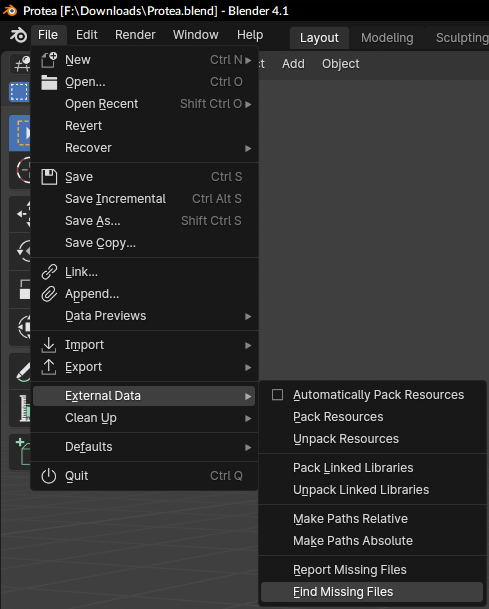Image resolution: width=489 pixels, height=609 pixels.
Task: Open the viewport Add menu
Action: point(293,64)
